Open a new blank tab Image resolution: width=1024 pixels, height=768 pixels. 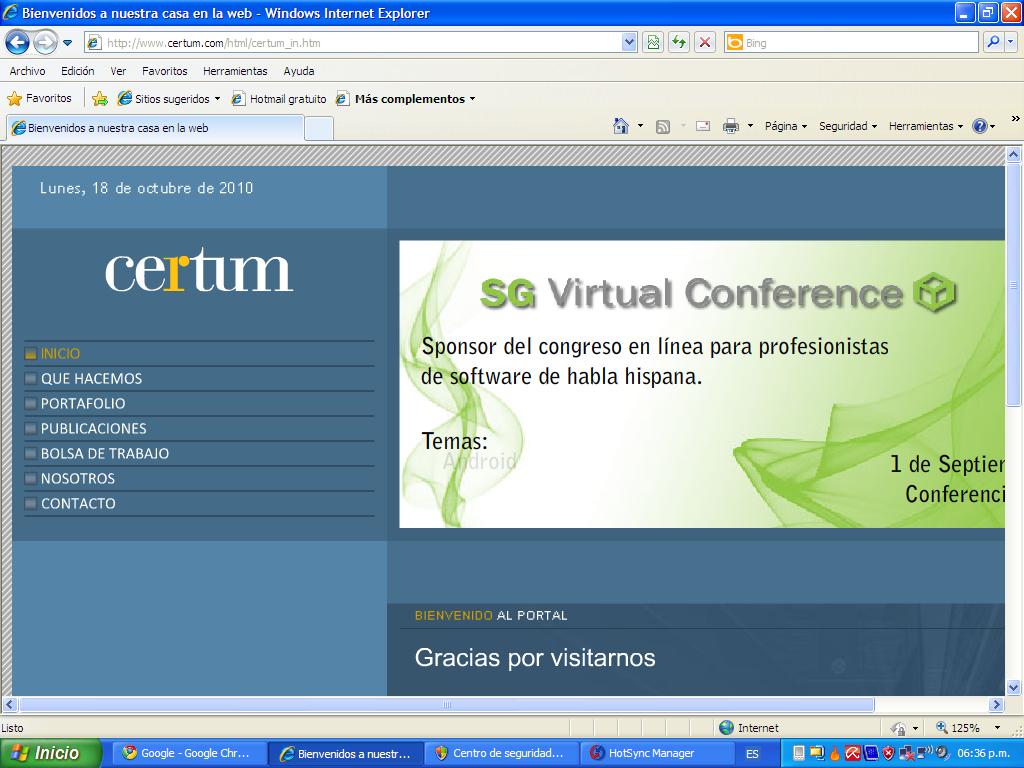(319, 128)
